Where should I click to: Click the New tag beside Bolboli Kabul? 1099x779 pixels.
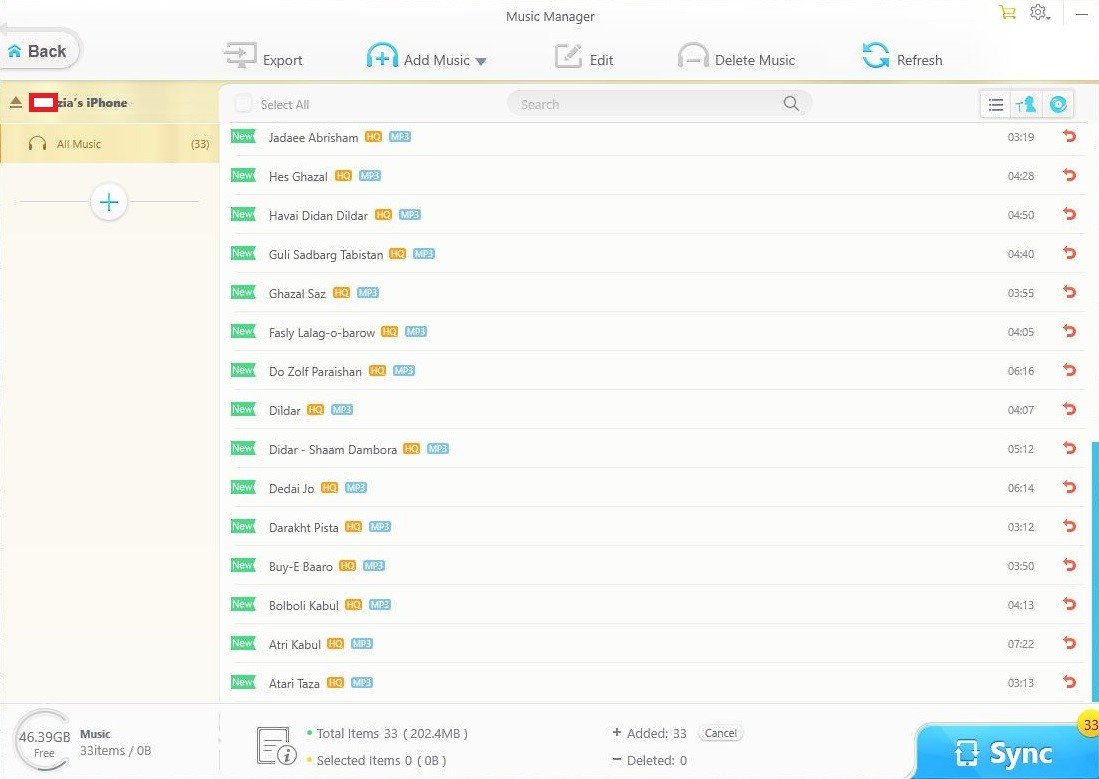point(243,604)
